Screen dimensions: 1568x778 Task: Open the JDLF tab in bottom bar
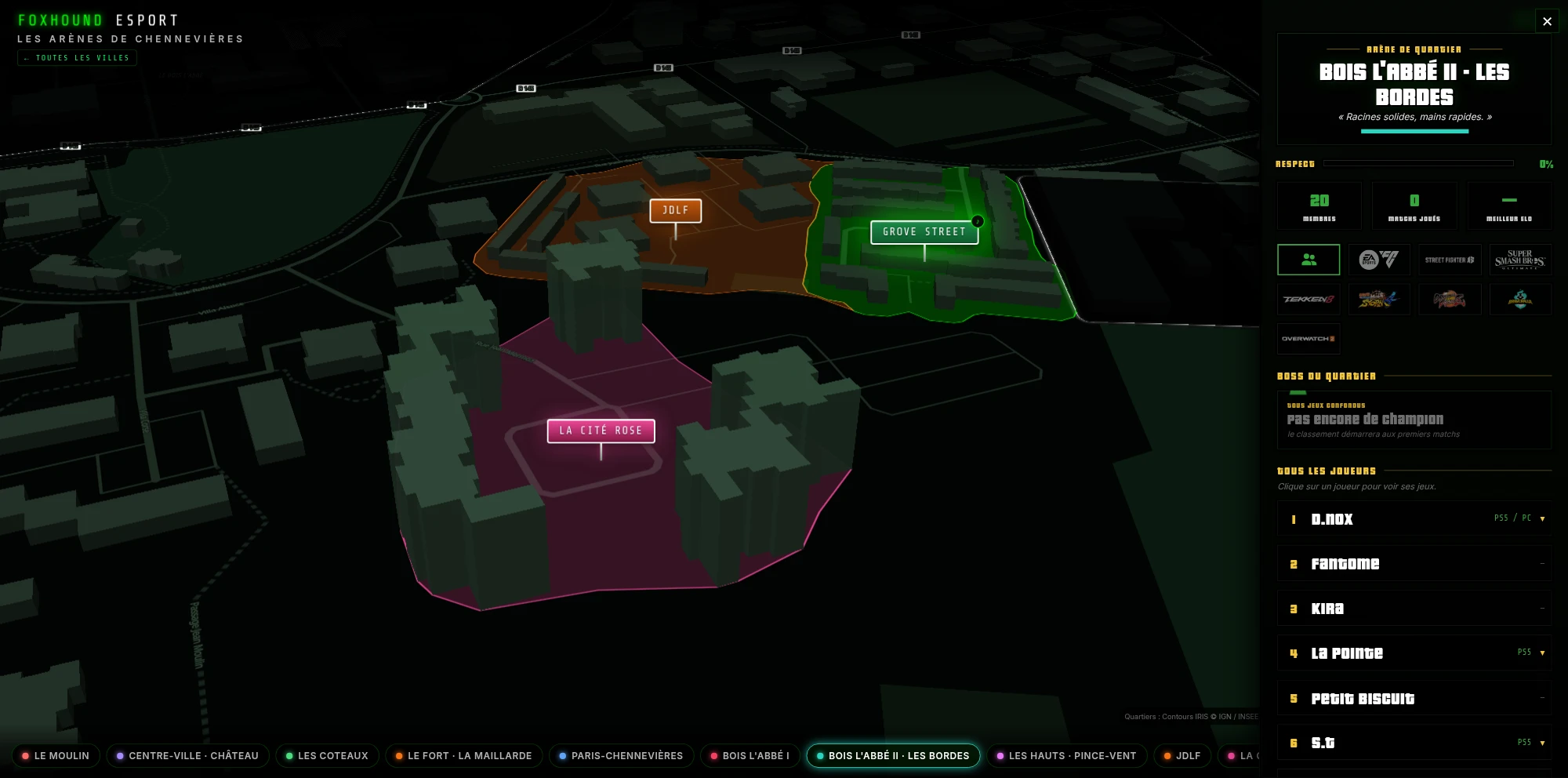click(x=1182, y=756)
